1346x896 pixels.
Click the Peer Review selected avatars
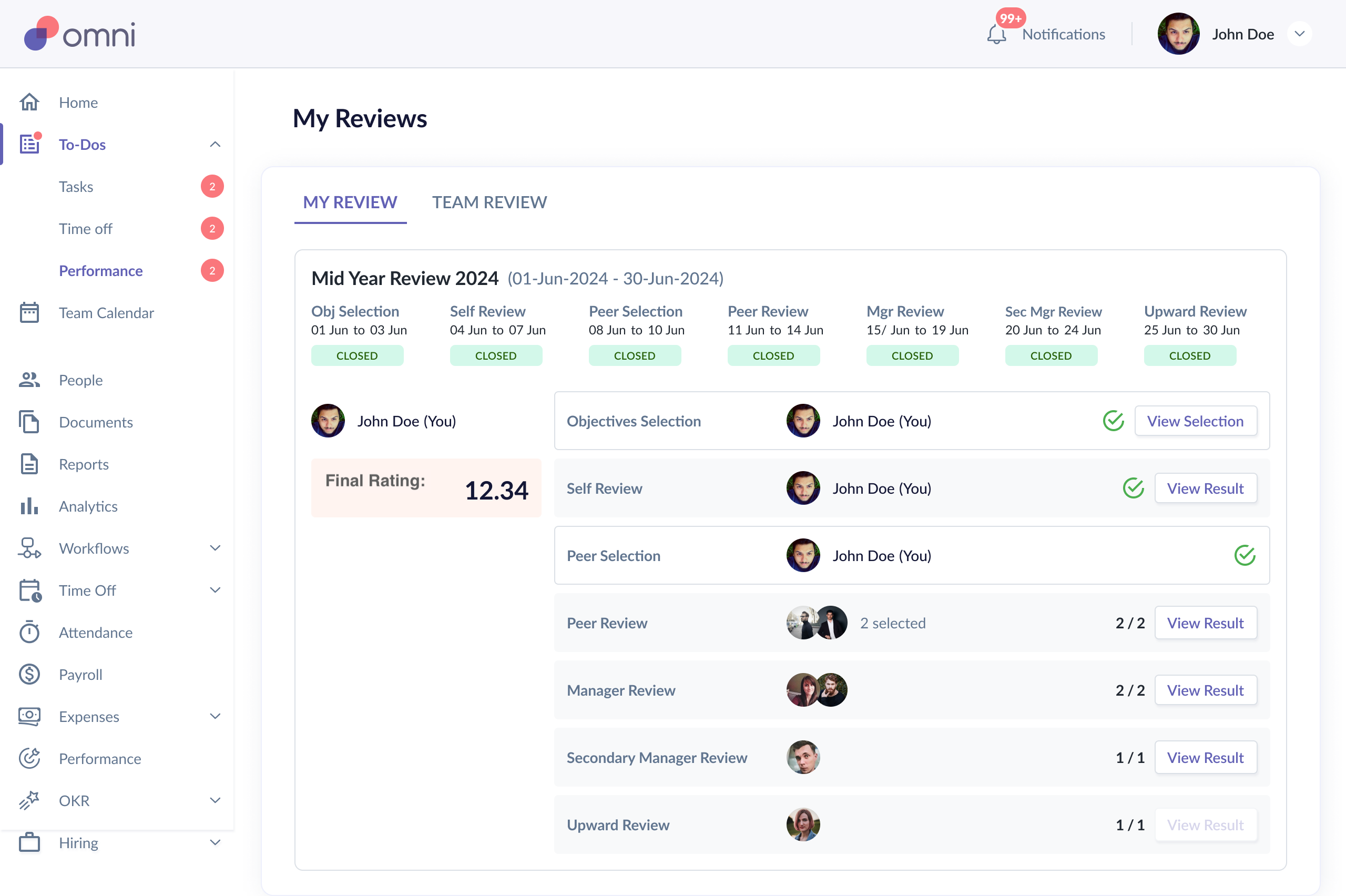(x=817, y=623)
